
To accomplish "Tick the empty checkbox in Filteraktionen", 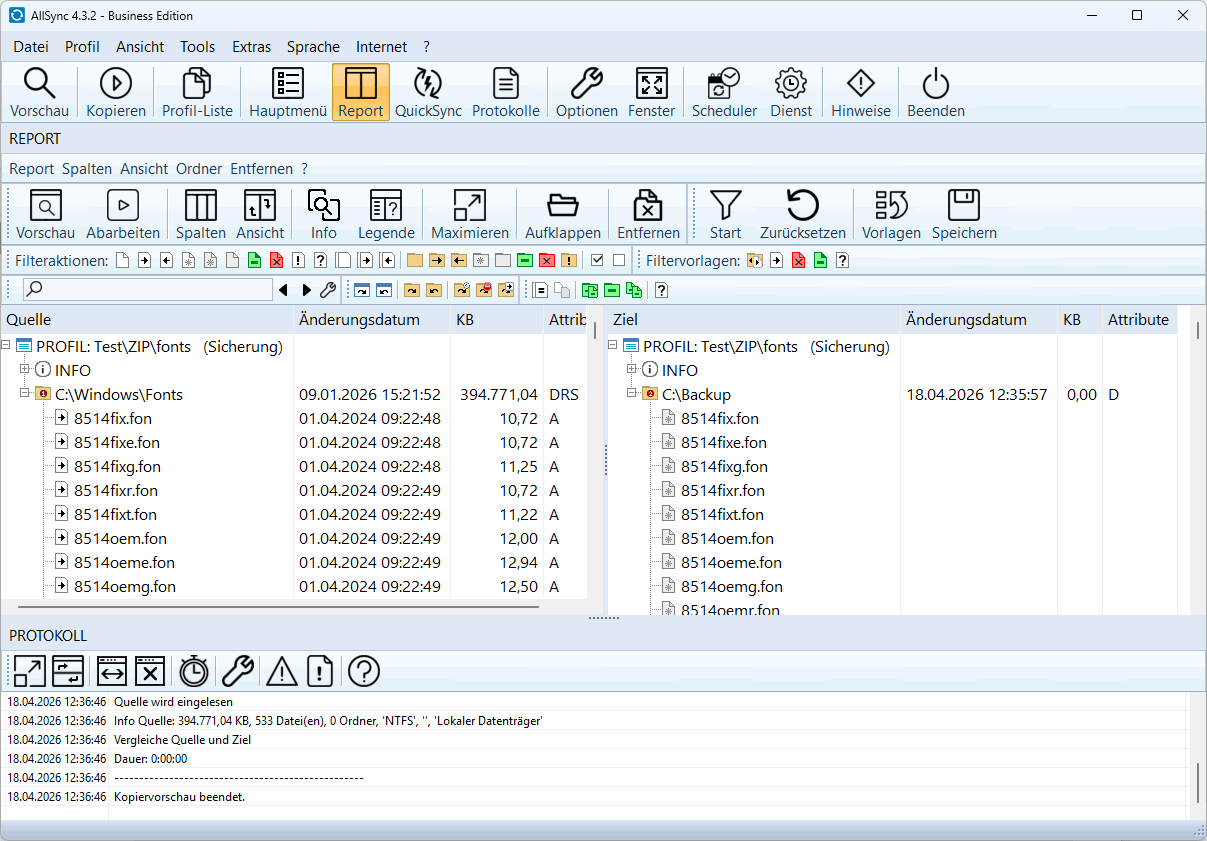I will tap(619, 261).
